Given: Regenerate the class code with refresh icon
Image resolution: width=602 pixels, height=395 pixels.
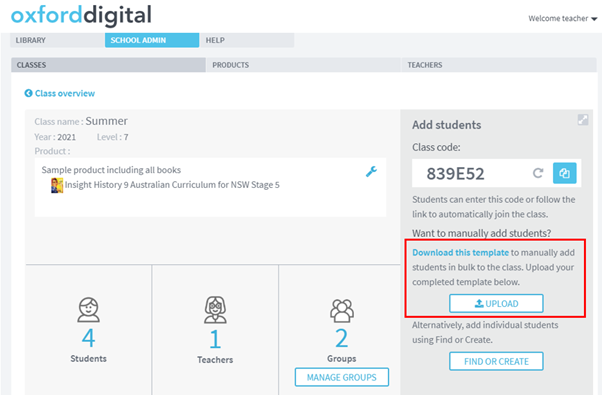Looking at the screenshot, I should [538, 173].
